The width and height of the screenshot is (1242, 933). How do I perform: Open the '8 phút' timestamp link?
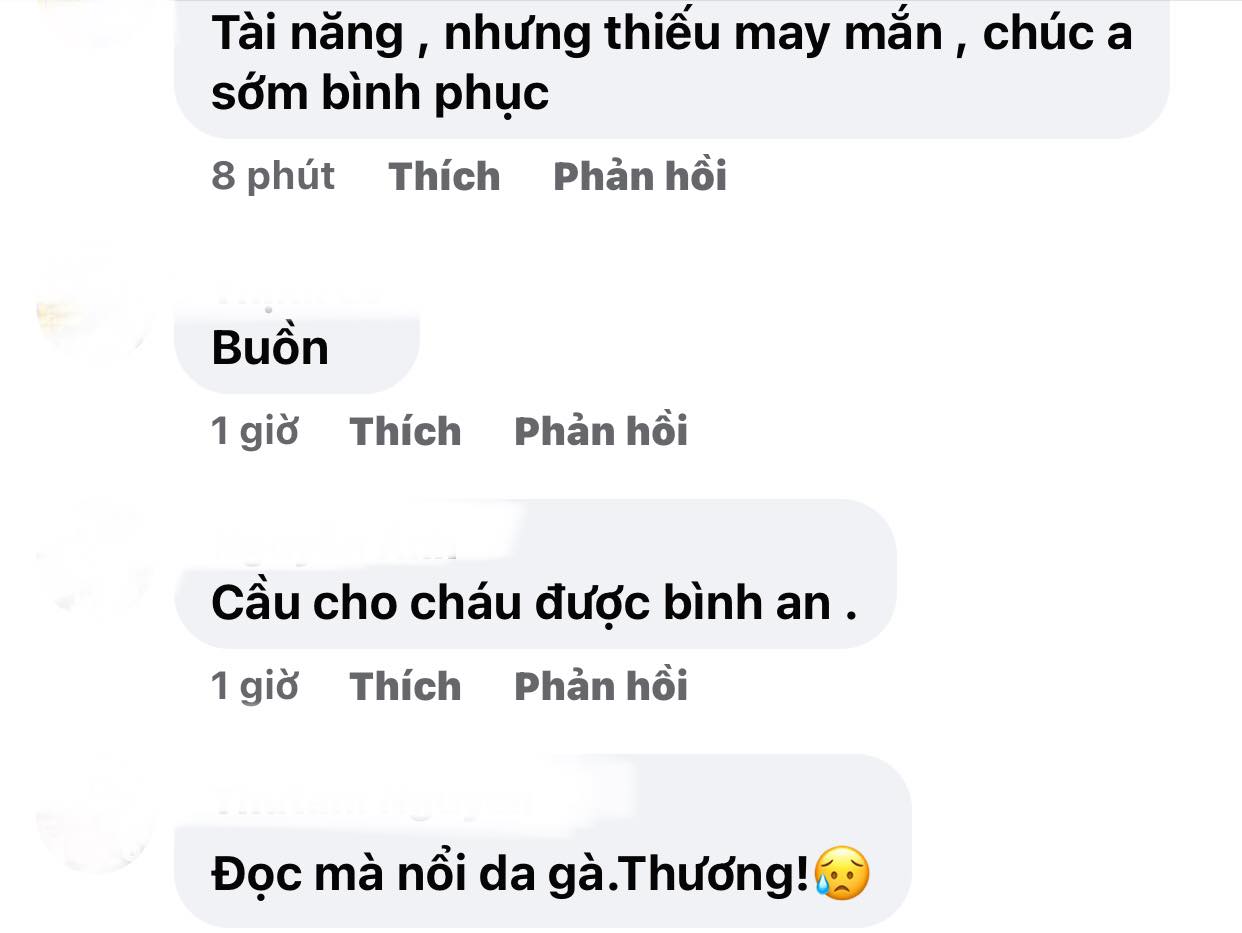coord(273,176)
